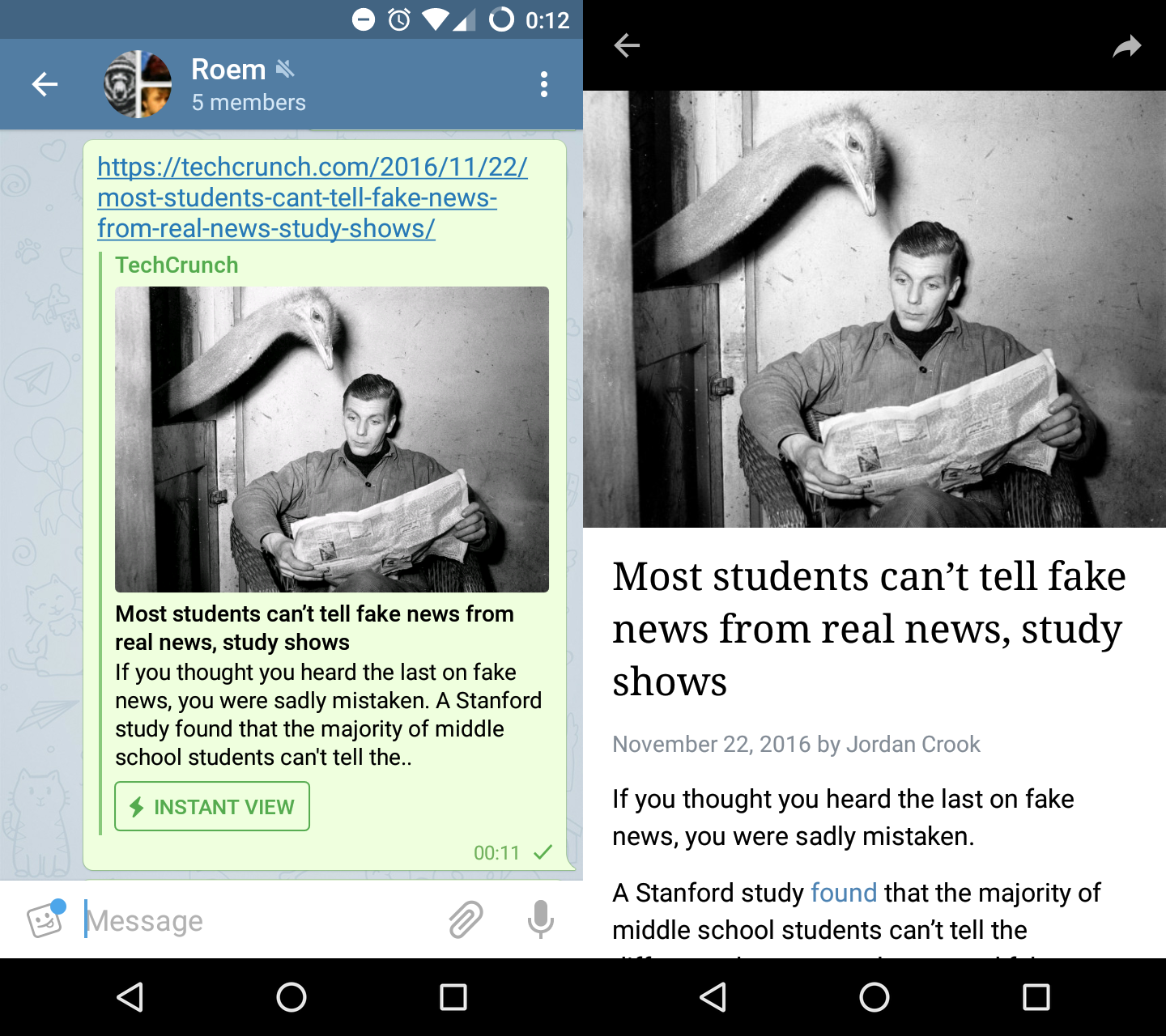Tap the muted bell icon beside Roem
This screenshot has width=1166, height=1036.
(x=285, y=69)
